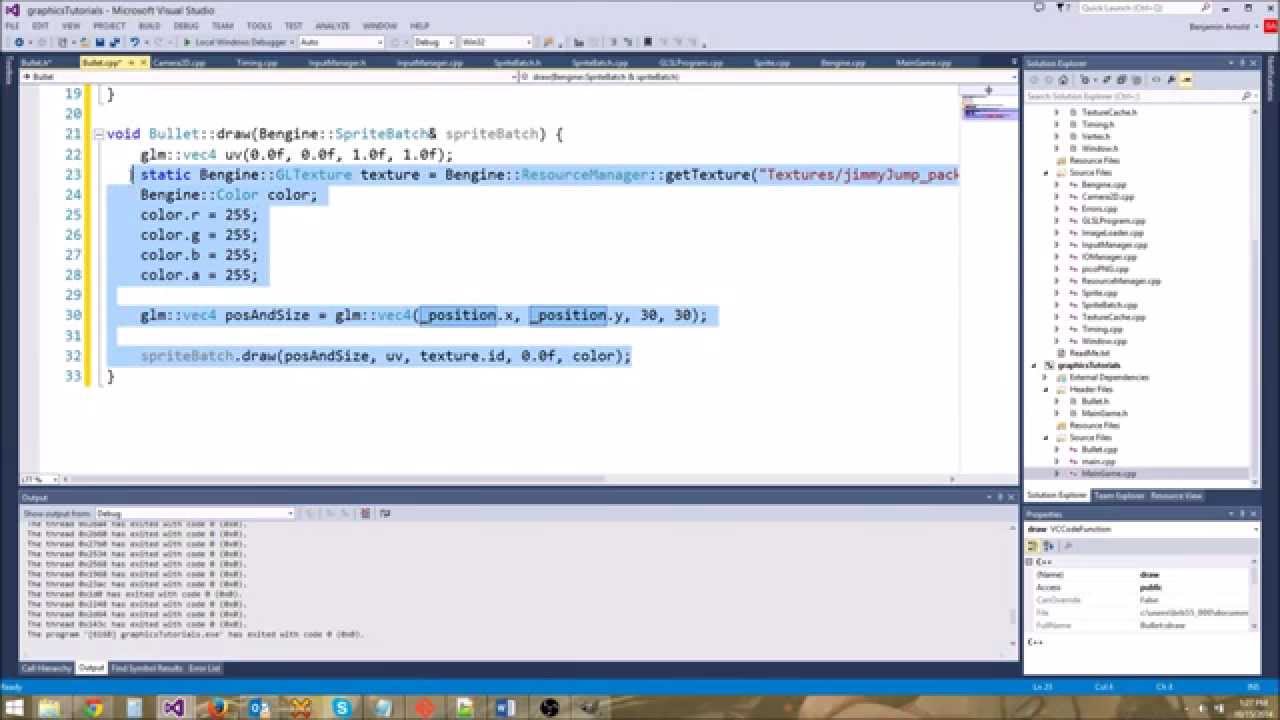Image resolution: width=1280 pixels, height=720 pixels.
Task: Open Skype from the taskbar
Action: pos(343,707)
